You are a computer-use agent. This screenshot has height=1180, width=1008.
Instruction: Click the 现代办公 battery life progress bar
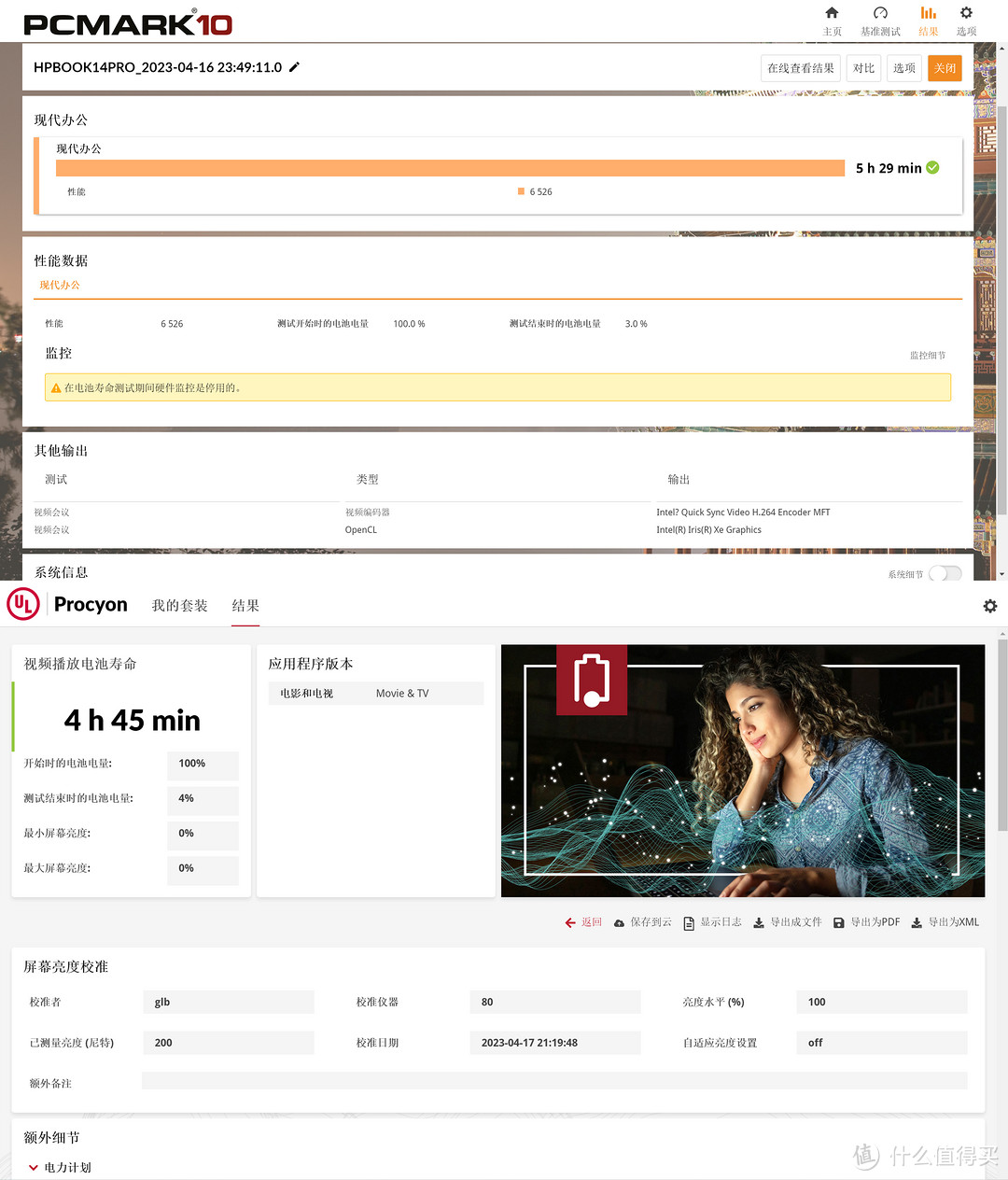coord(448,168)
